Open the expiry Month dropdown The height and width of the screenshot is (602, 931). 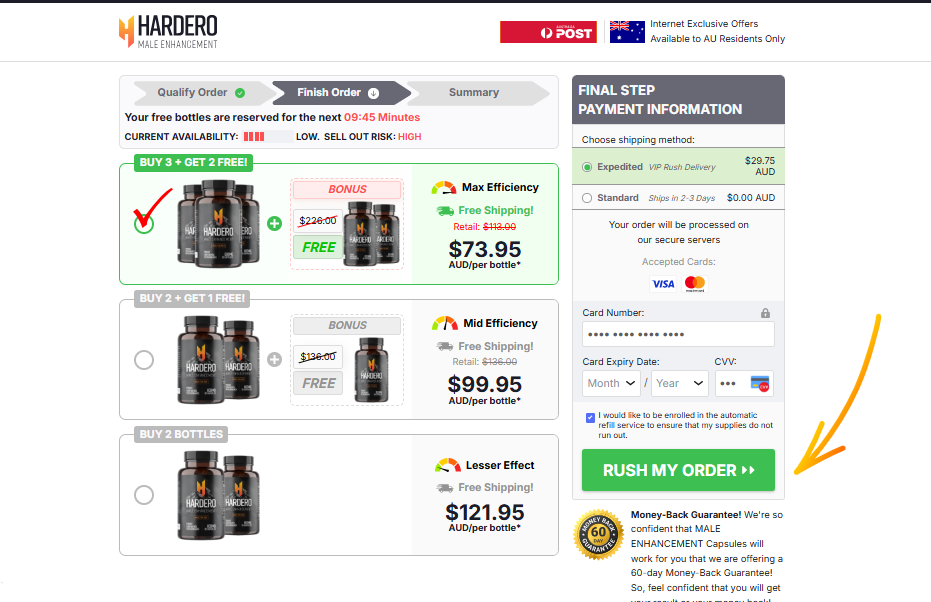tap(611, 383)
